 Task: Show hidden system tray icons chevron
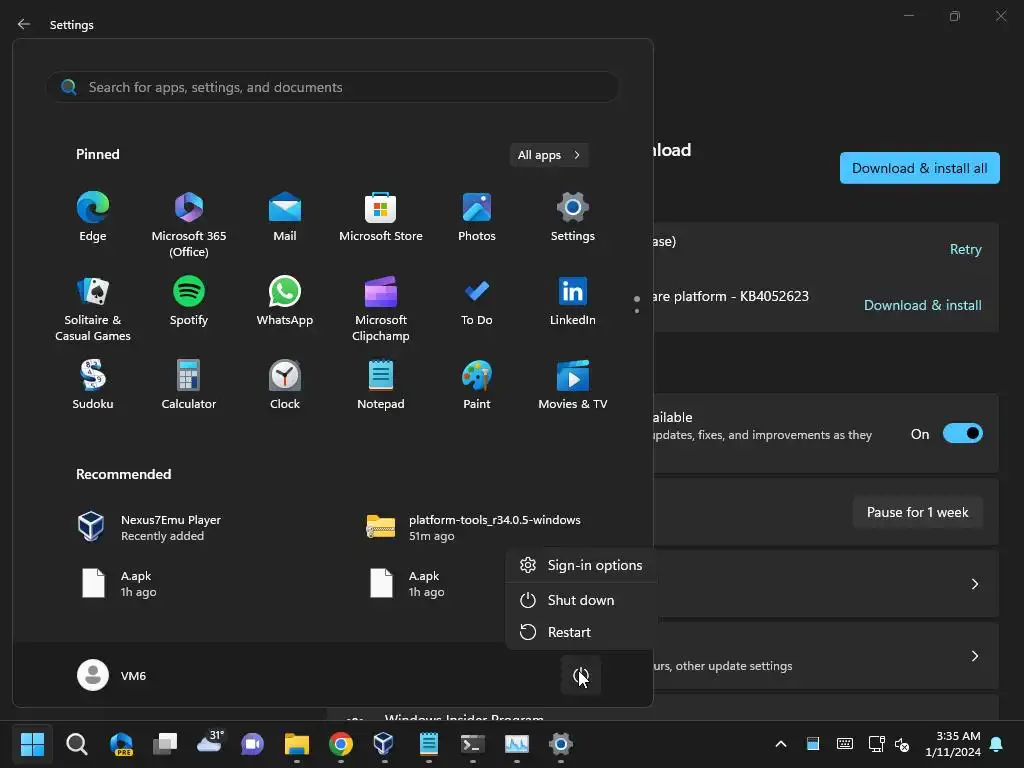point(780,743)
